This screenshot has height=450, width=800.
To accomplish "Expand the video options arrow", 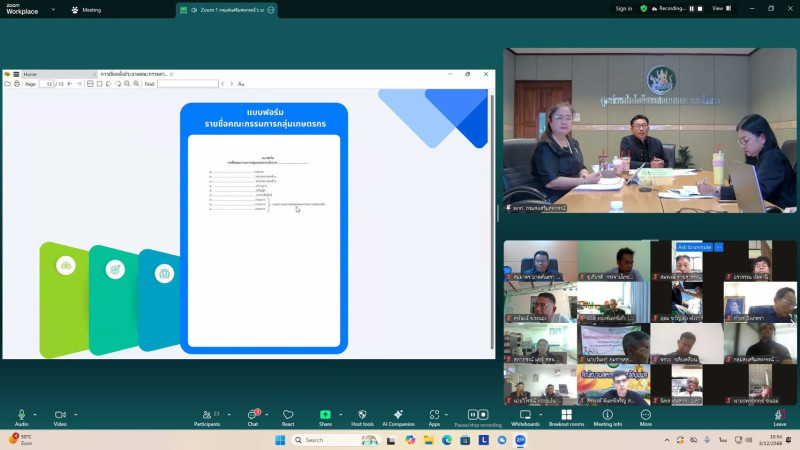I will 75,413.
